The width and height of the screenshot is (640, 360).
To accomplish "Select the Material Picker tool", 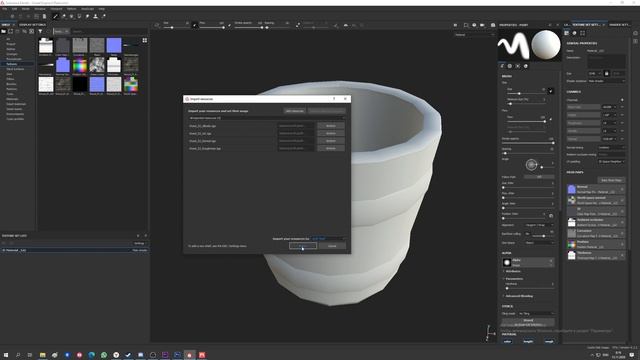I will 104,16.
